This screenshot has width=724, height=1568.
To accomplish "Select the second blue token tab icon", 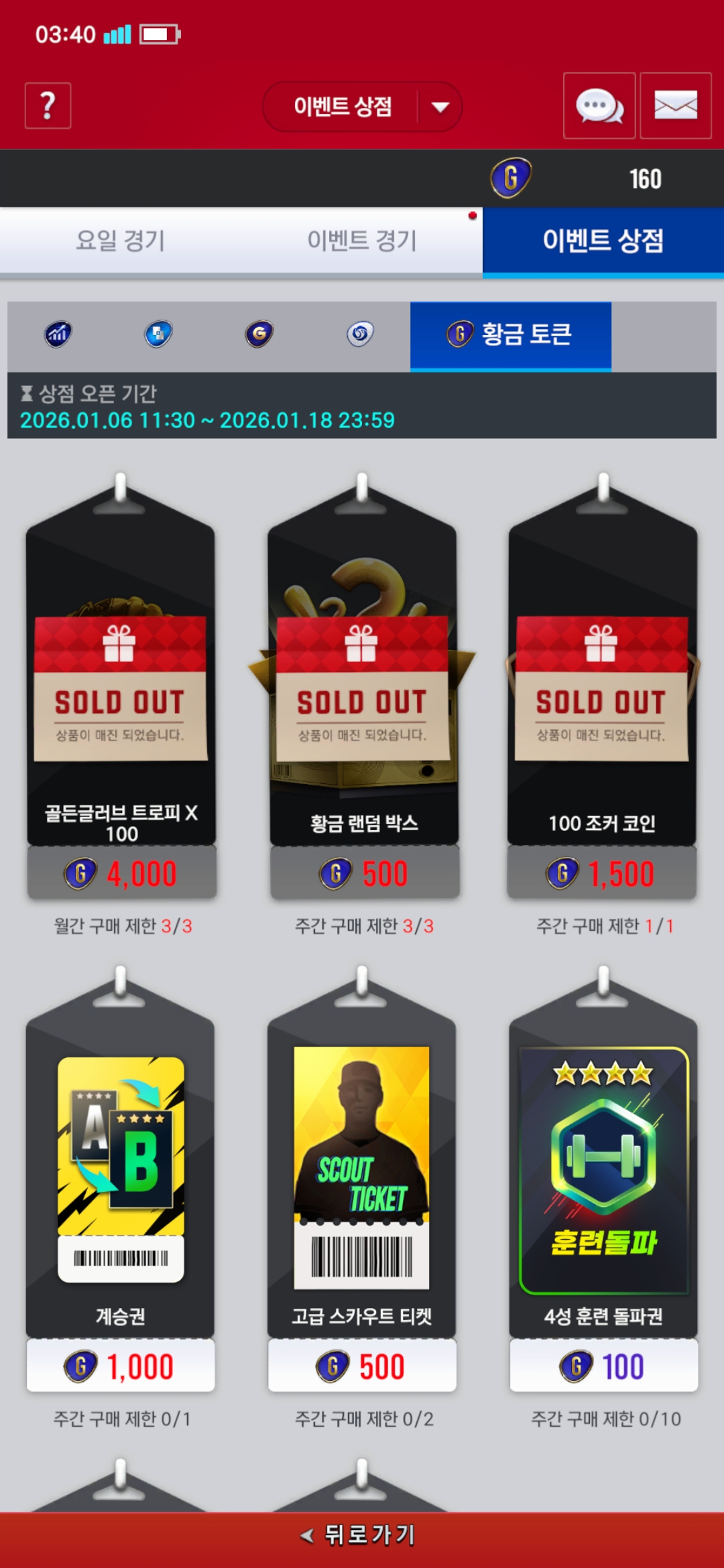I will click(159, 334).
